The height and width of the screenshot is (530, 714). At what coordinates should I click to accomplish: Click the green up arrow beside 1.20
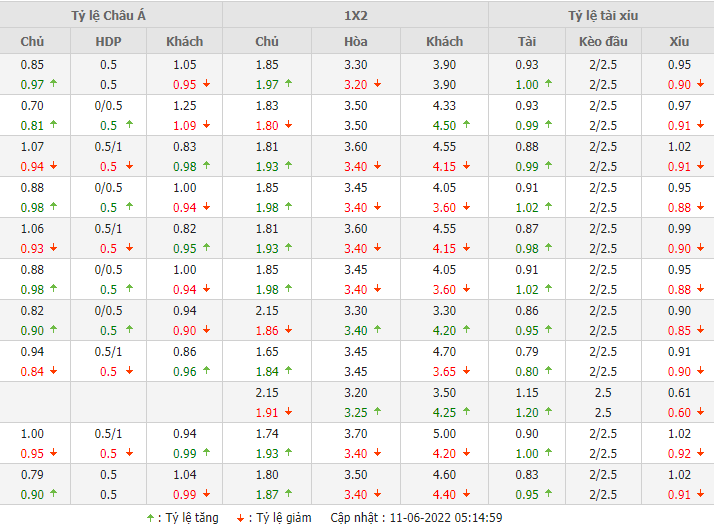point(549,413)
